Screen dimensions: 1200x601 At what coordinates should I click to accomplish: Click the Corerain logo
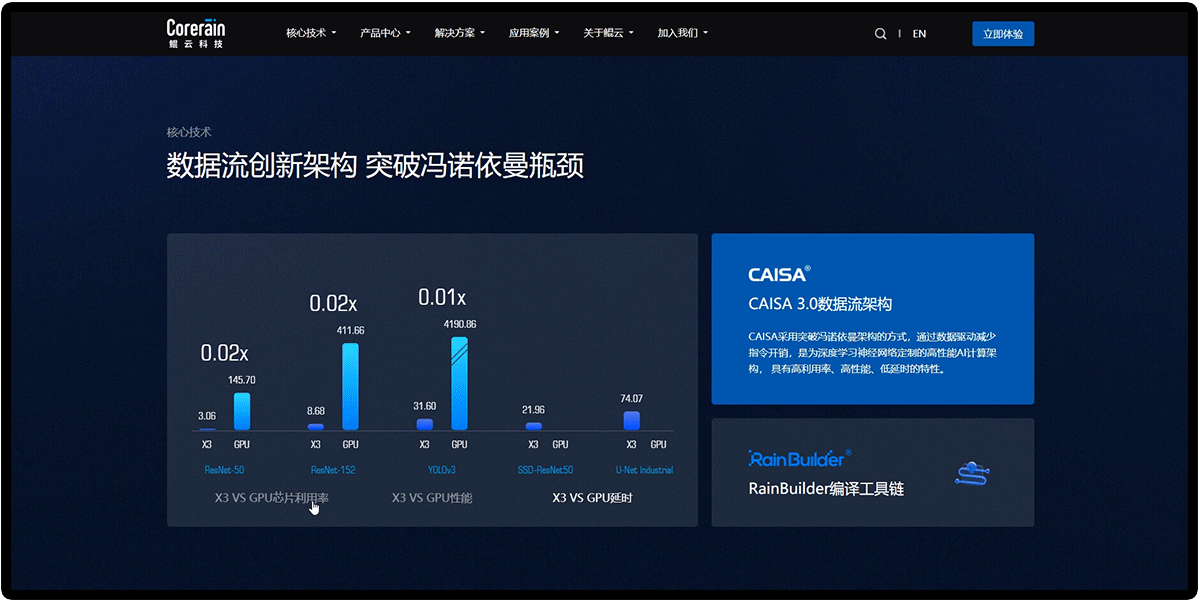click(195, 33)
